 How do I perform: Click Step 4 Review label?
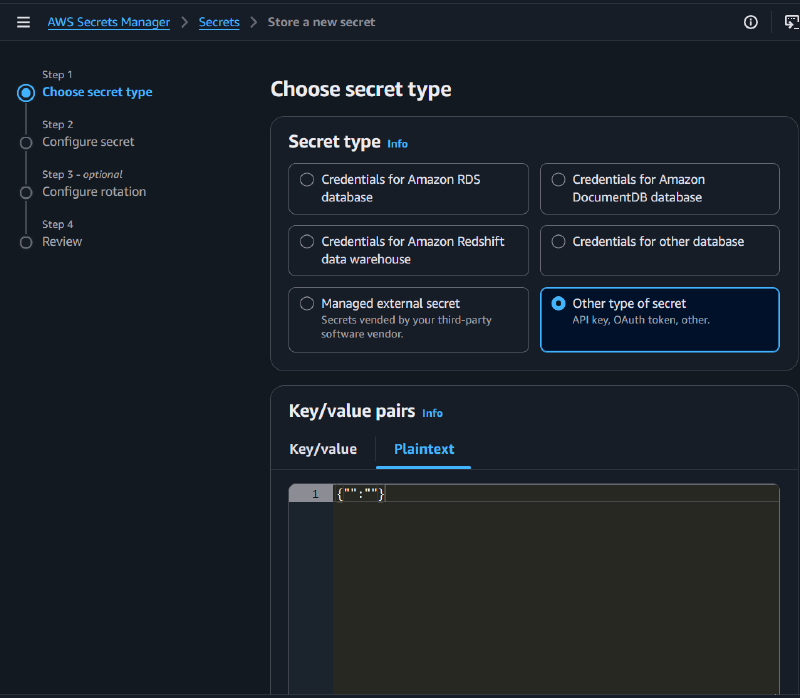tap(62, 242)
